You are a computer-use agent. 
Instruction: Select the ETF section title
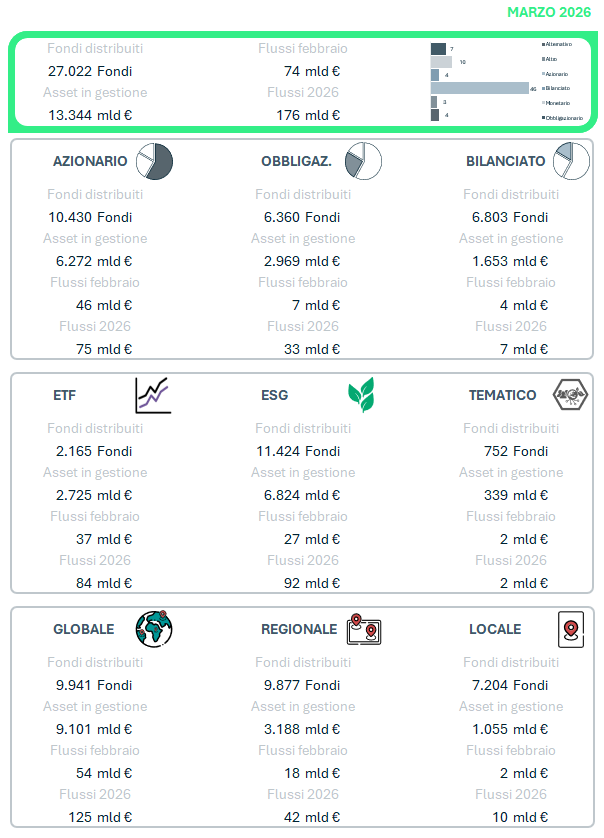64,395
